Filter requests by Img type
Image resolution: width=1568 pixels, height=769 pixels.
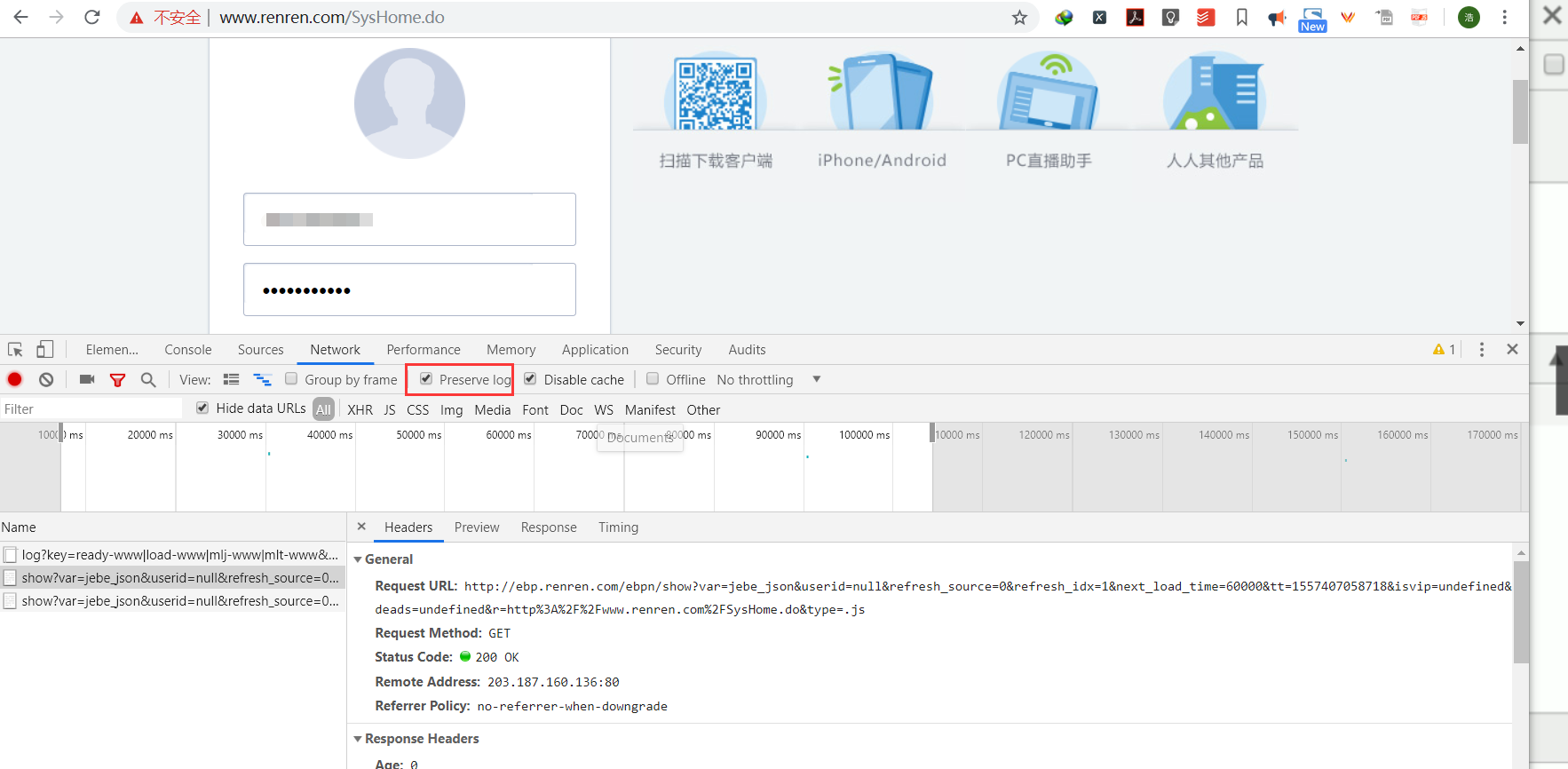(x=451, y=410)
